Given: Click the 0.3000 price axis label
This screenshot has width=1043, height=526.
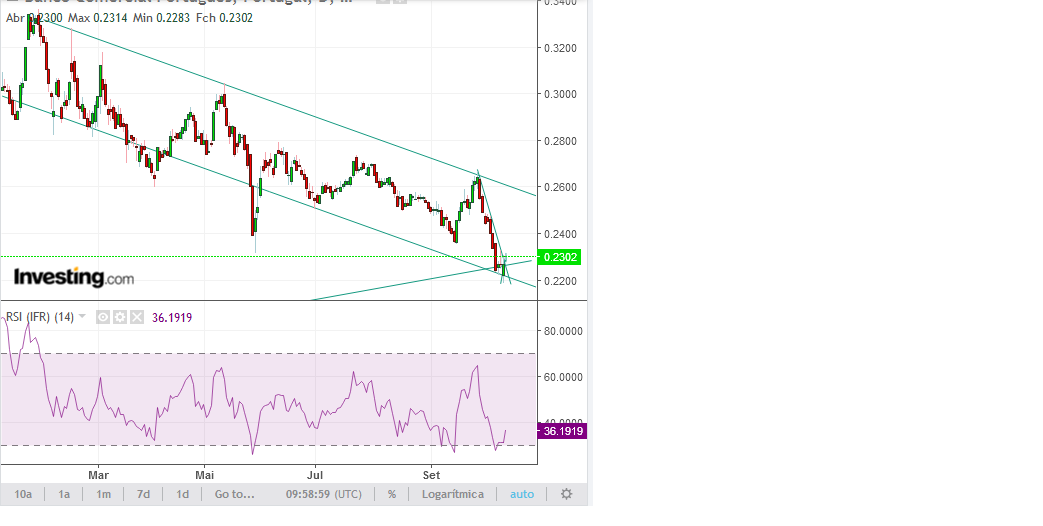Looking at the screenshot, I should [560, 94].
